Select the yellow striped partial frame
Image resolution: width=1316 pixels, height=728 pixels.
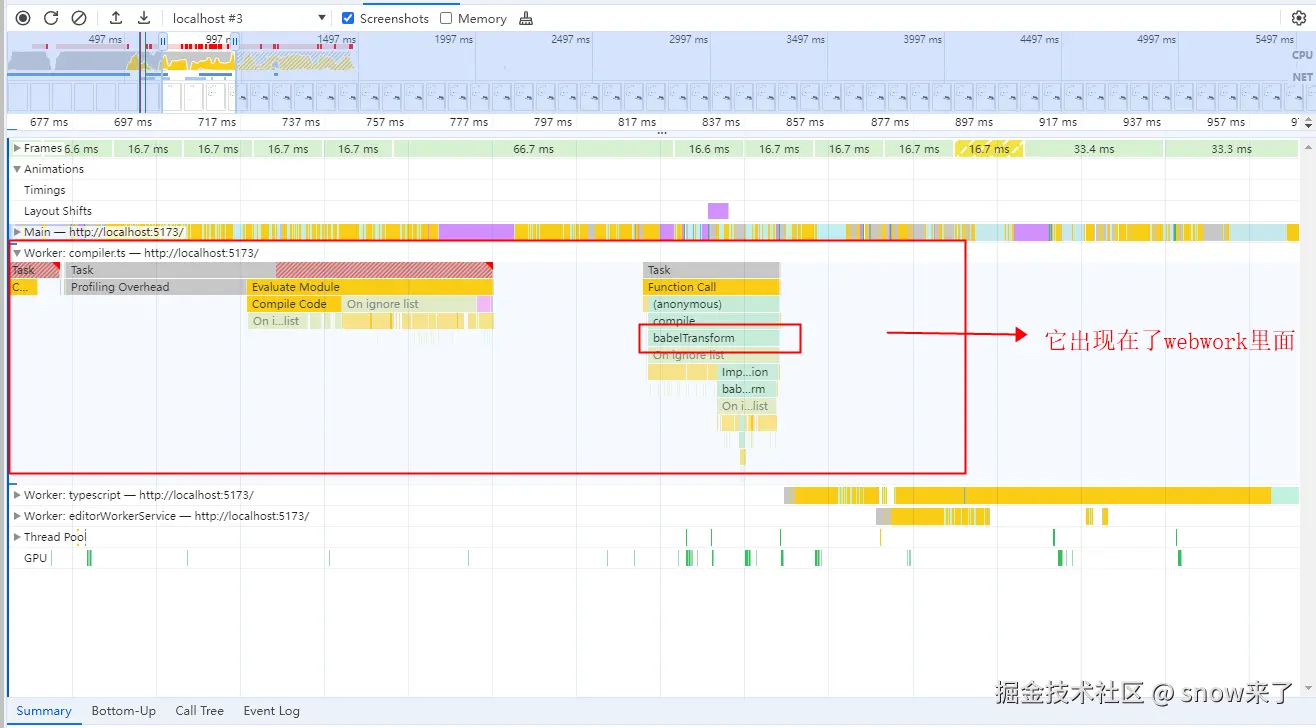coord(989,149)
